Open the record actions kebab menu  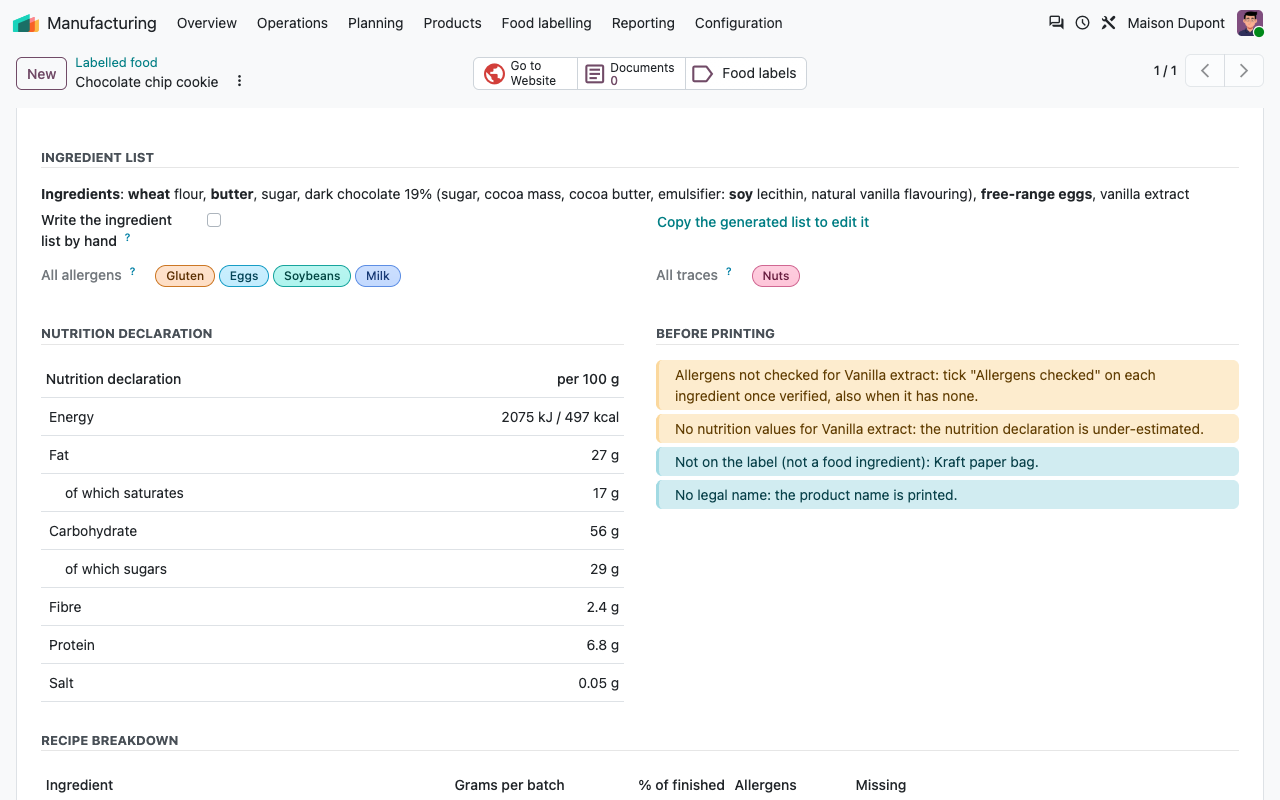pos(239,81)
